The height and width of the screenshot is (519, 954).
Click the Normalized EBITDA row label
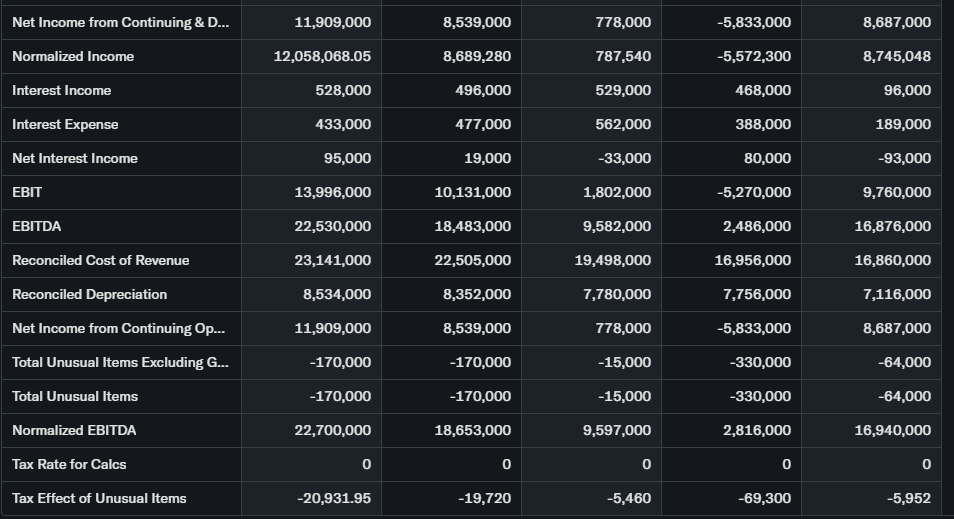pos(74,430)
